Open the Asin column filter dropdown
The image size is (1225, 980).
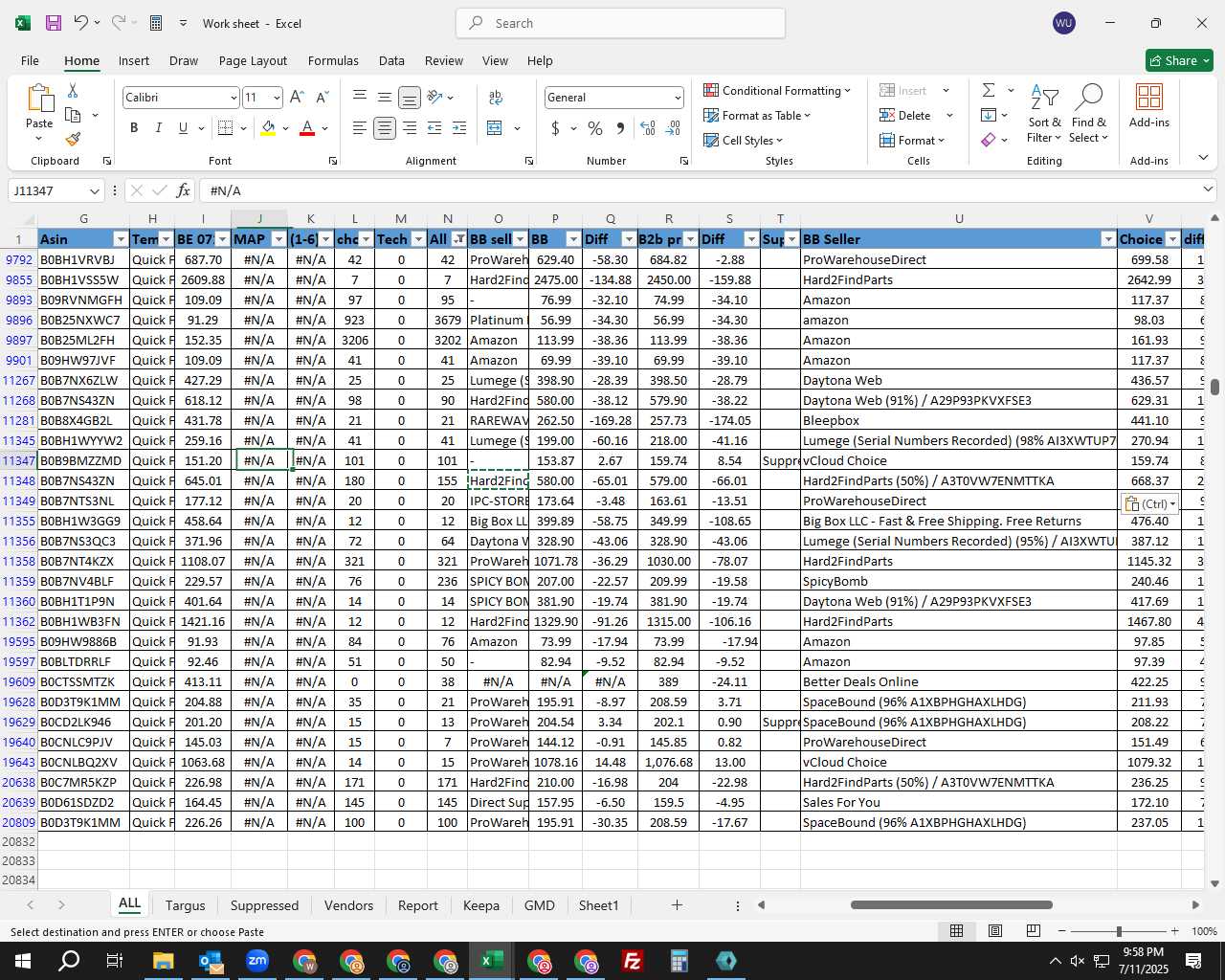(x=121, y=239)
